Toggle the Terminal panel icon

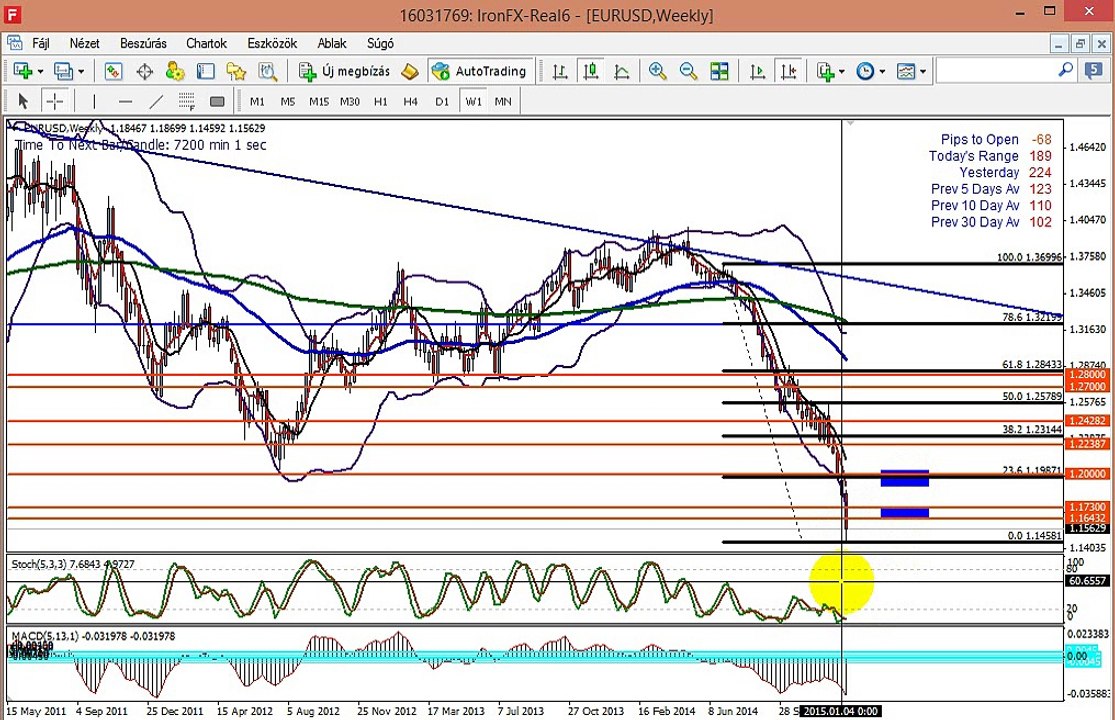(206, 71)
